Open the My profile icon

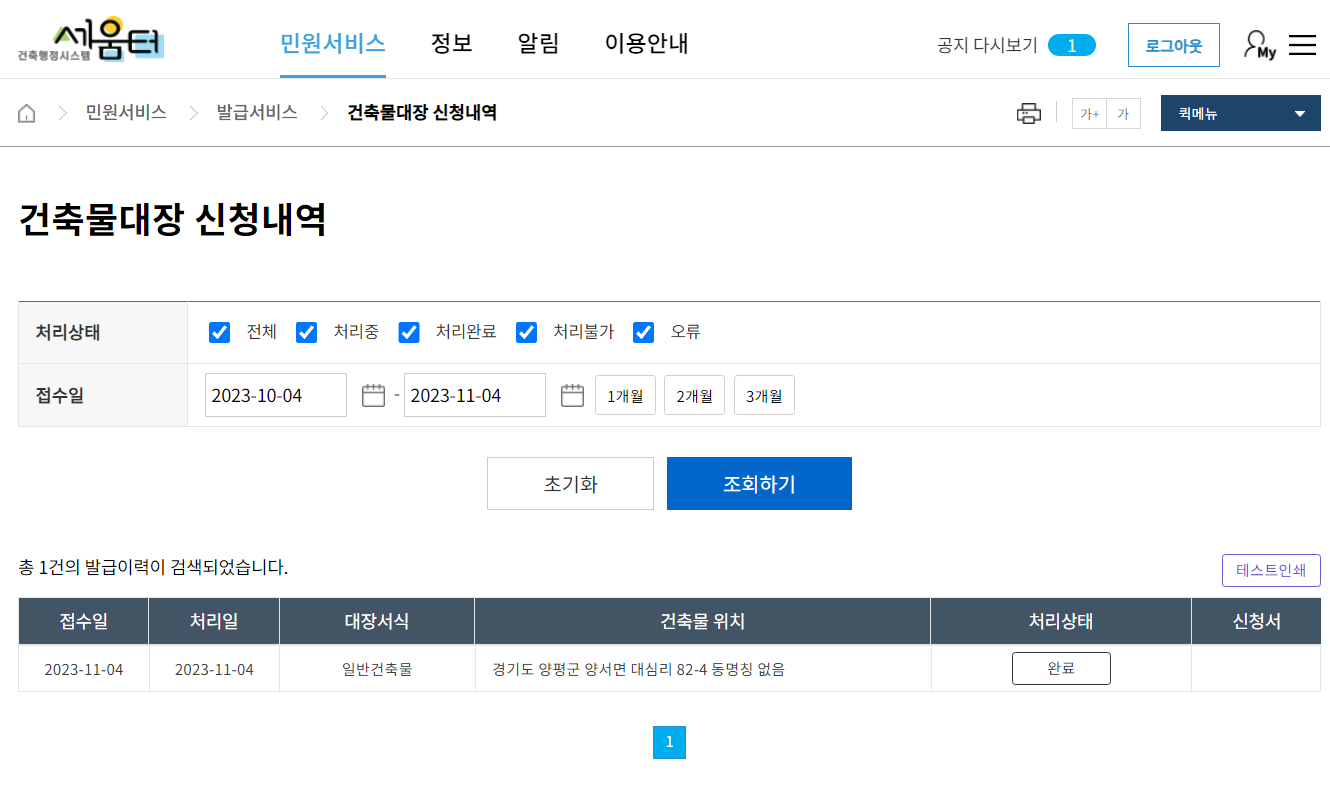1258,44
